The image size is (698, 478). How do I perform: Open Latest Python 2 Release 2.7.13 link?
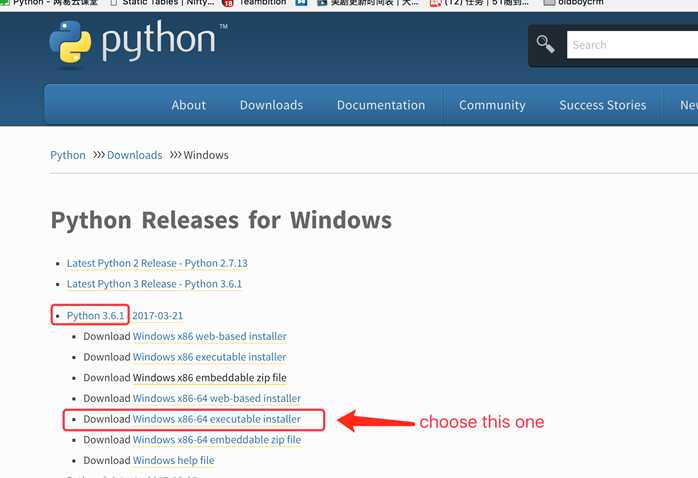coord(157,263)
